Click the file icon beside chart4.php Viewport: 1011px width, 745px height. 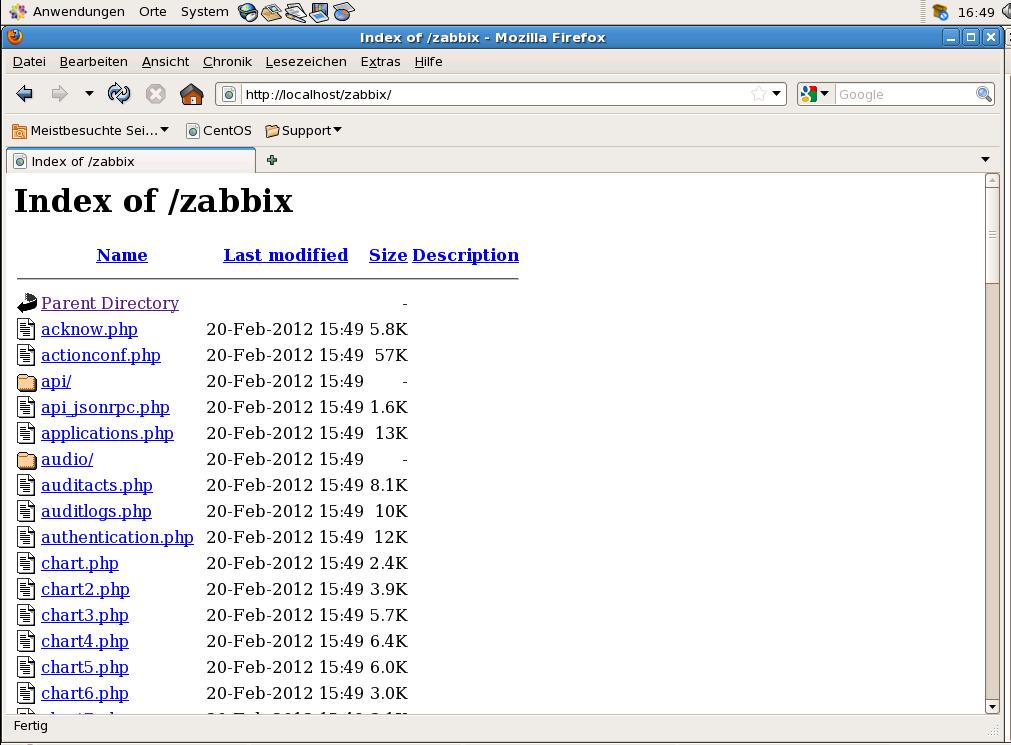coord(26,641)
